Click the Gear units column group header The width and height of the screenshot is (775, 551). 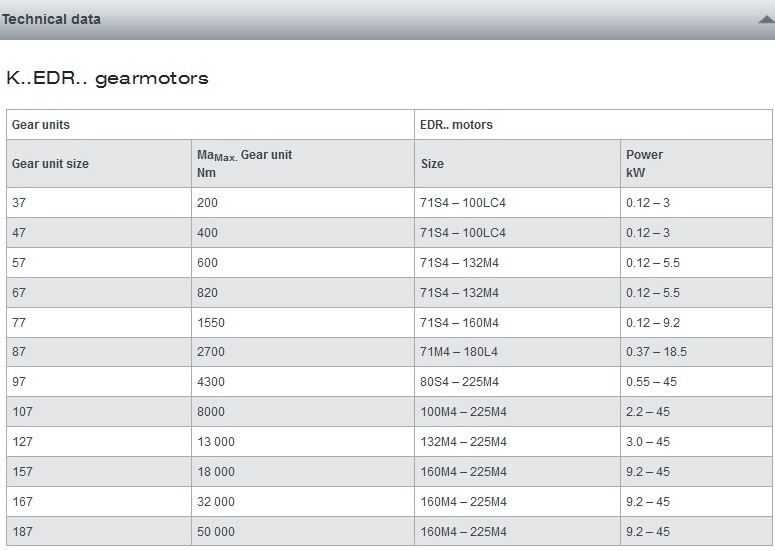point(211,125)
